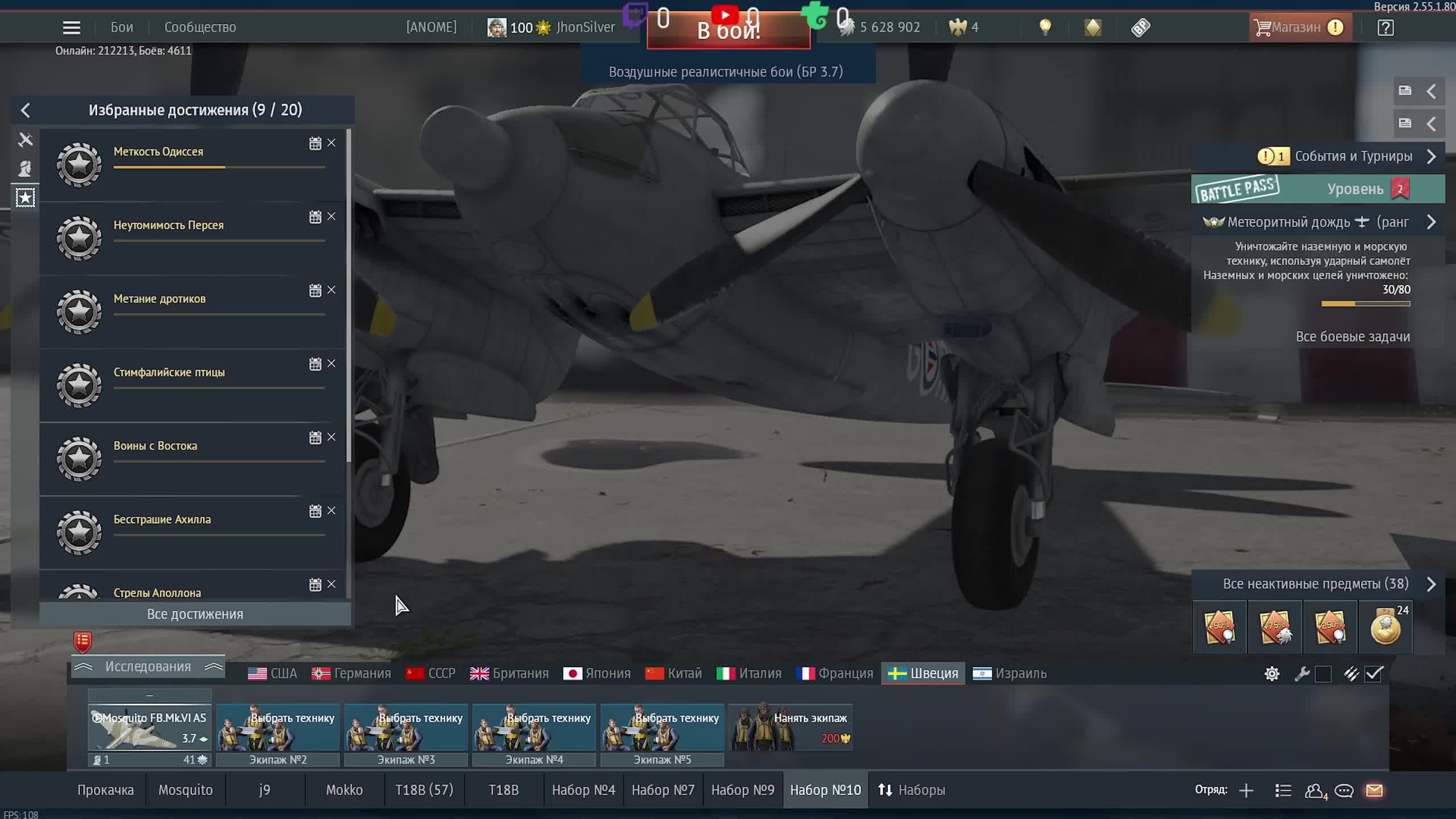The image size is (1456, 819).
Task: Open Все достижения at the bottom of the panel
Action: [195, 614]
